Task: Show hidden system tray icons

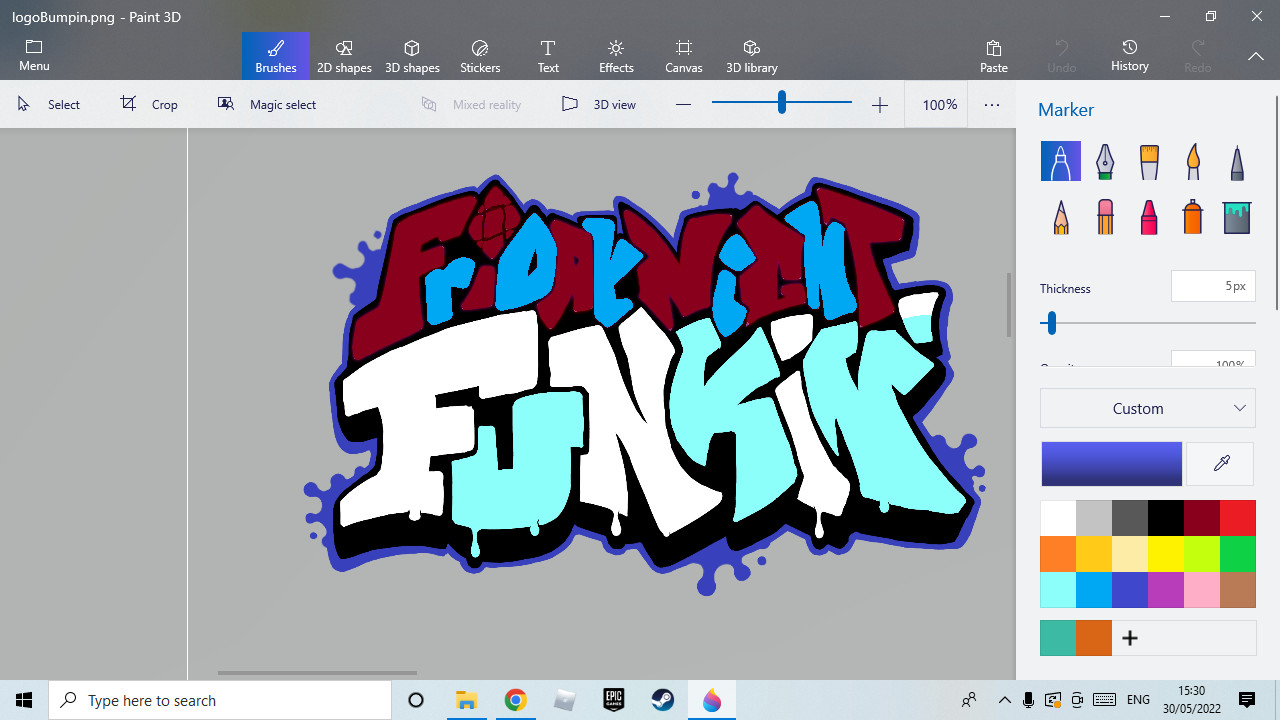Action: [1004, 700]
